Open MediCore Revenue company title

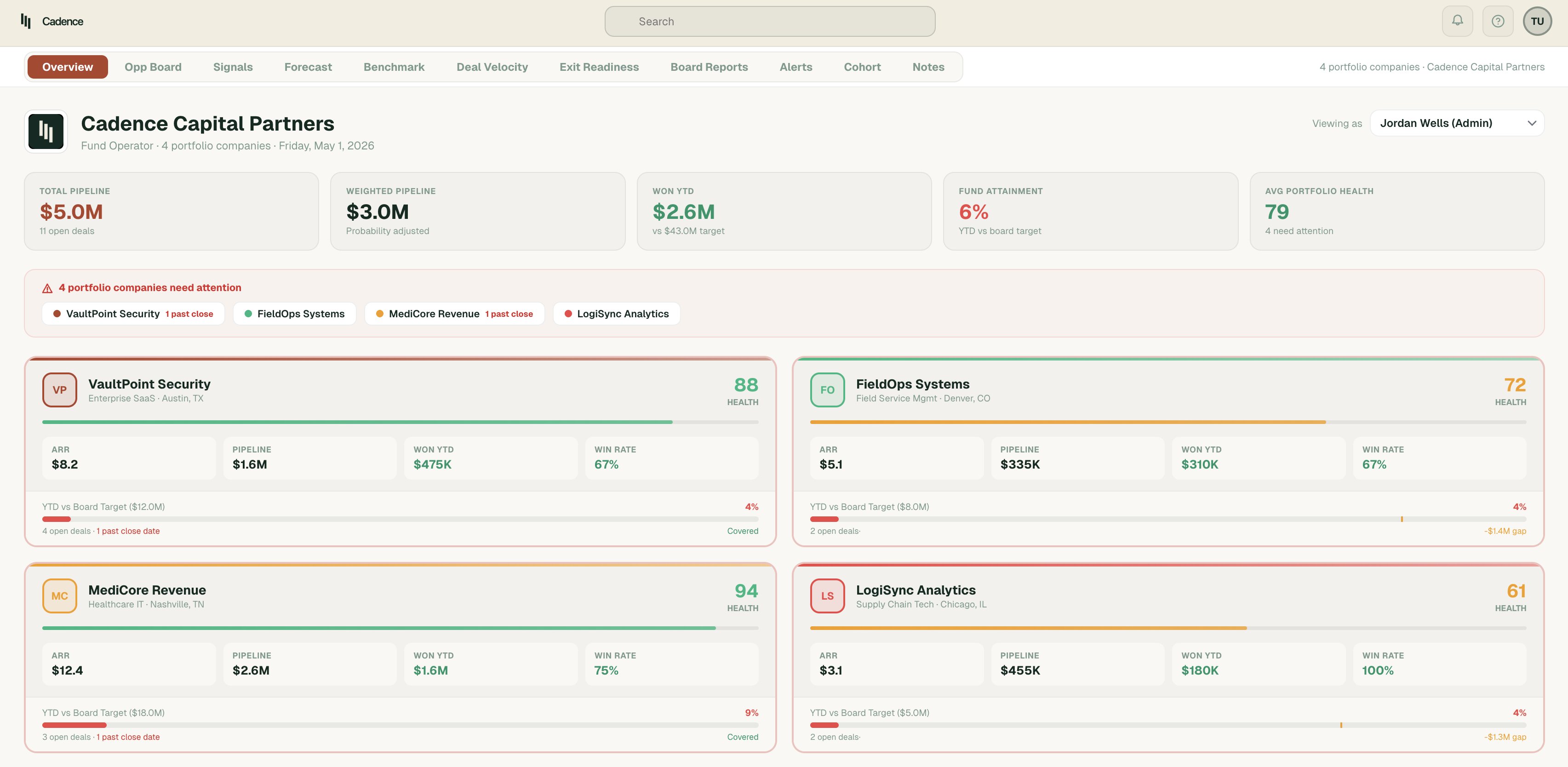147,590
